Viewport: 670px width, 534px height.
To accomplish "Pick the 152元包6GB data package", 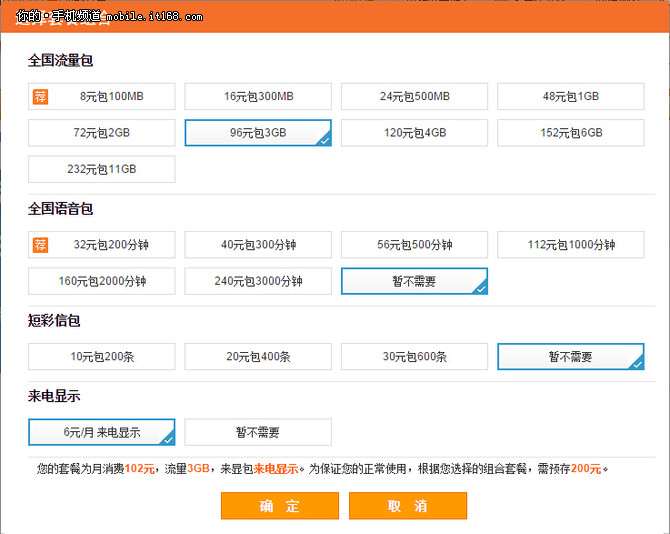I will (x=570, y=133).
